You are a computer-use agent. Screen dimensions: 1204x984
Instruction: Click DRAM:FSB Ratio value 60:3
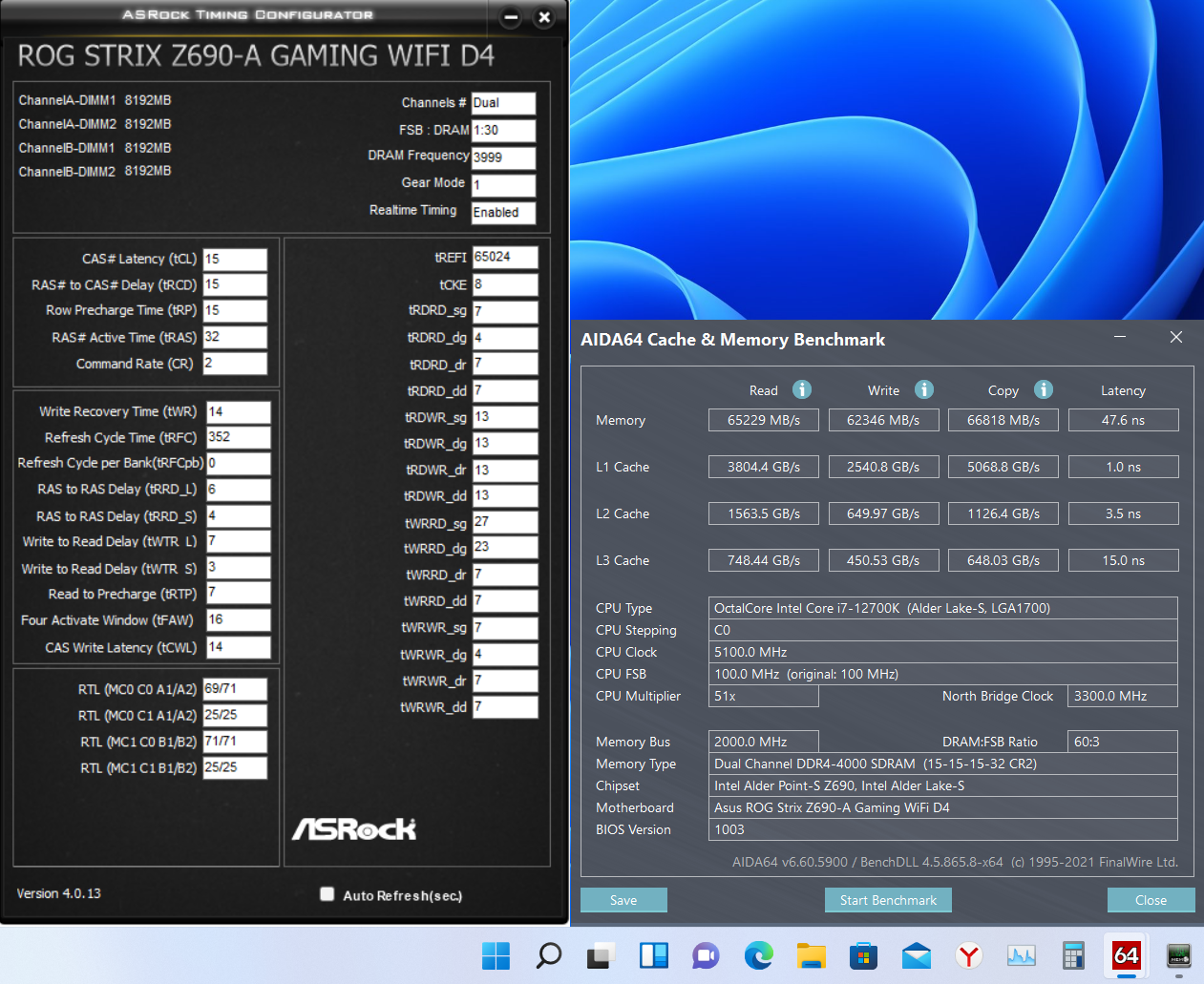pos(1123,742)
